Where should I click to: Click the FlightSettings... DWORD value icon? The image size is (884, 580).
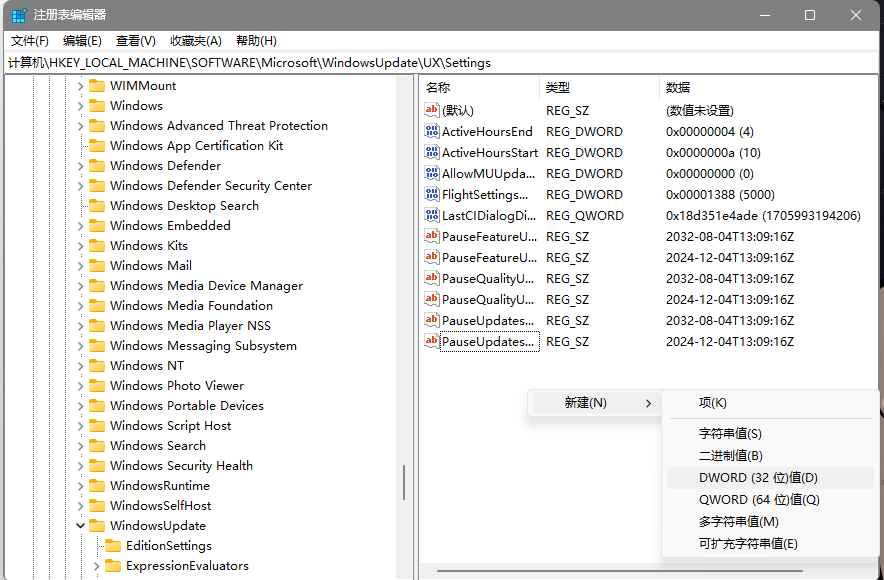[x=432, y=194]
